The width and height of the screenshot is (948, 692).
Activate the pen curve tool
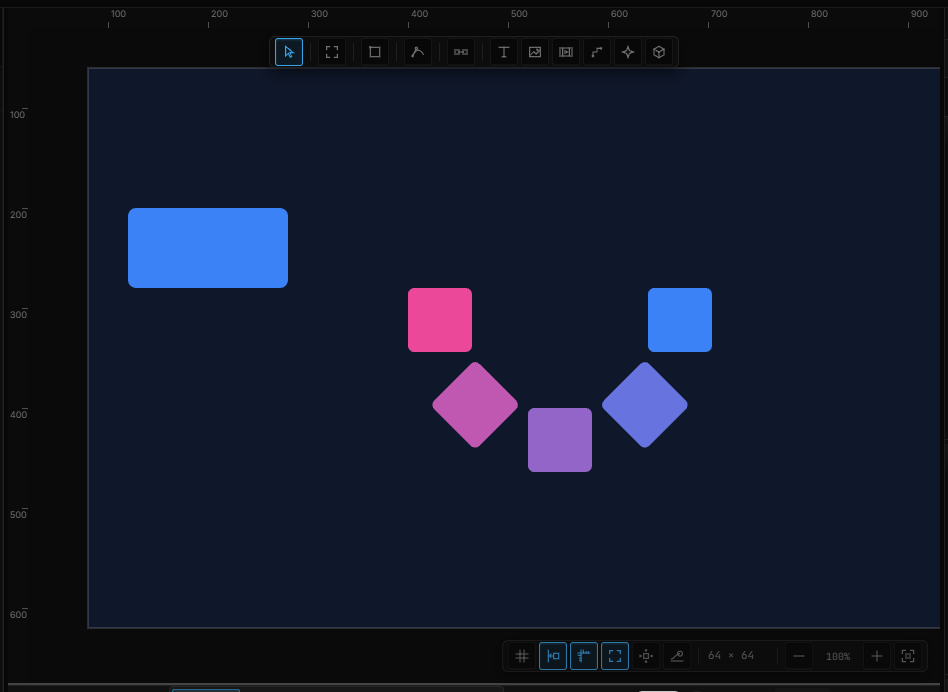(418, 52)
